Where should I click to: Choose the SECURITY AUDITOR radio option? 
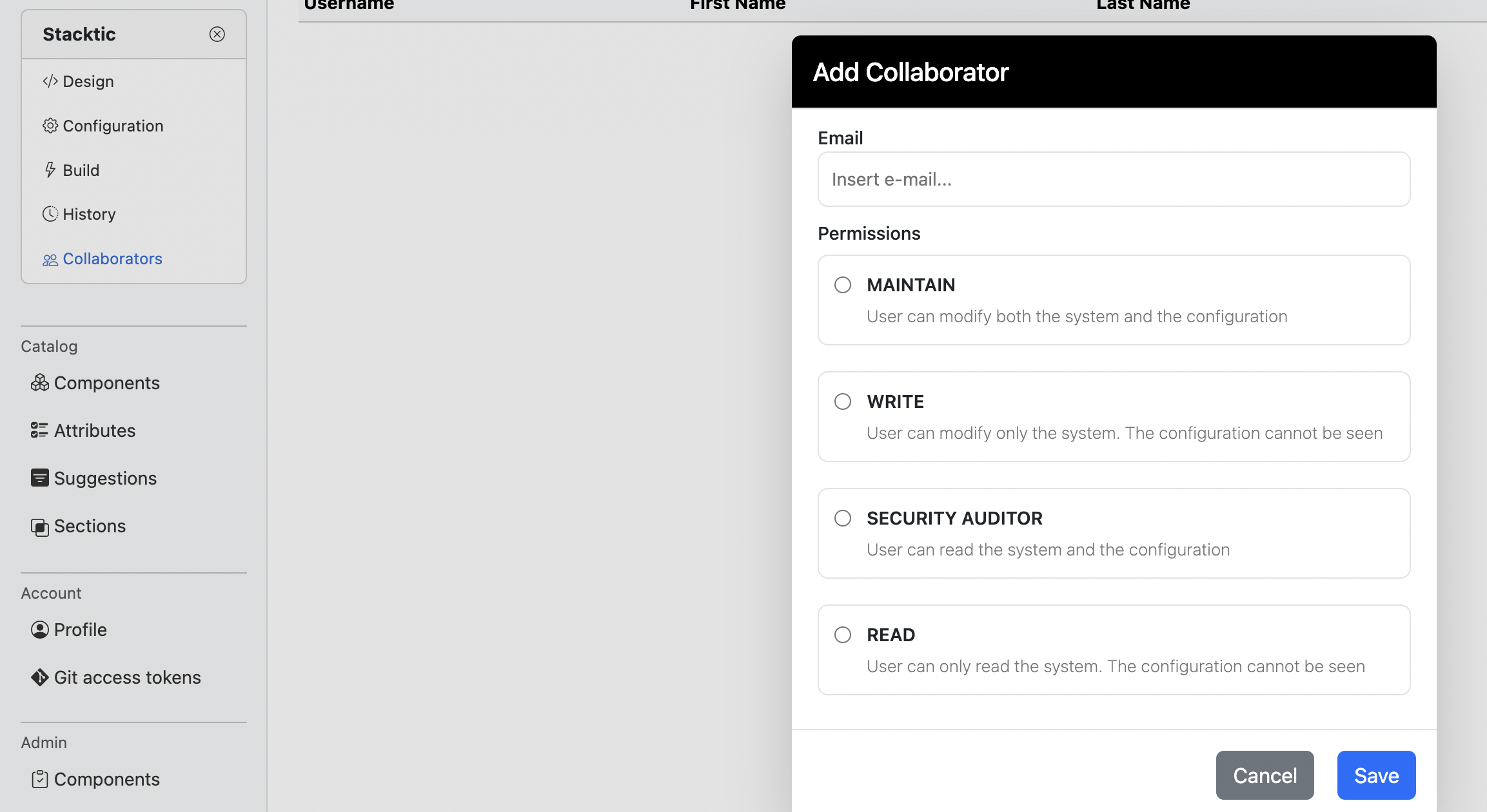(x=843, y=518)
